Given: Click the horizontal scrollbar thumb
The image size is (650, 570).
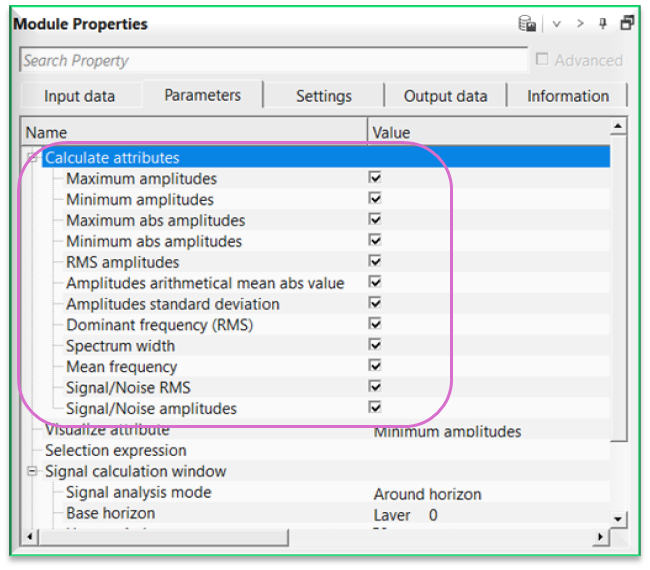Looking at the screenshot, I should (163, 536).
